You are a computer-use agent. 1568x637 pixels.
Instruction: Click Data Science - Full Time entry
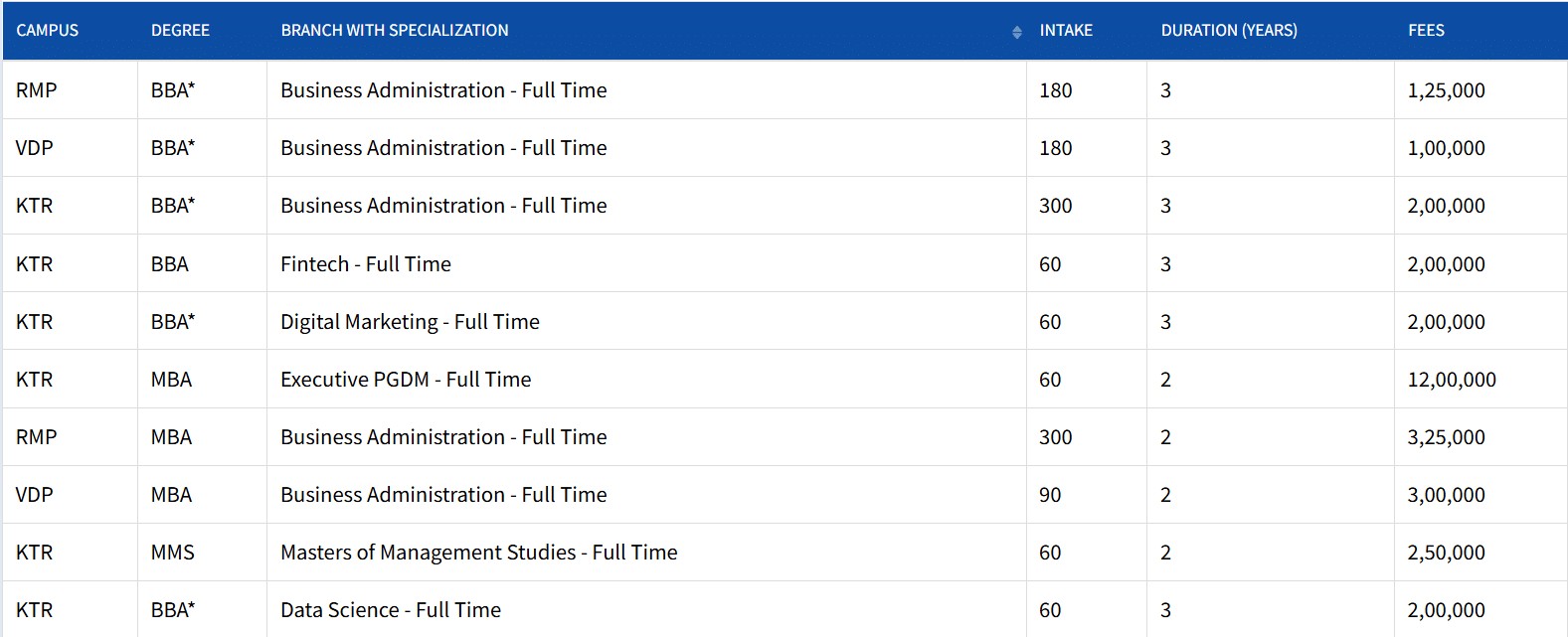point(391,610)
